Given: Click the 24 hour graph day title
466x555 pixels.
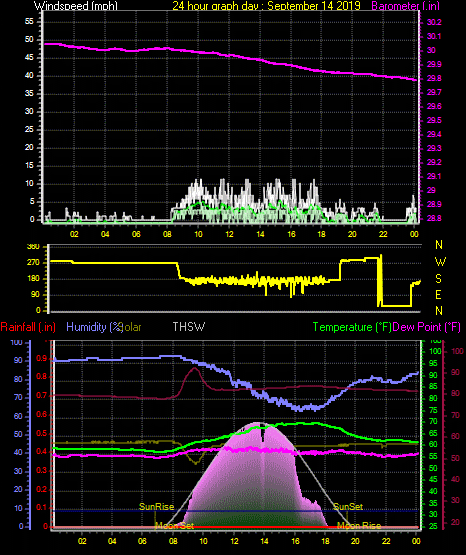Looking at the screenshot, I should pyautogui.click(x=266, y=6).
